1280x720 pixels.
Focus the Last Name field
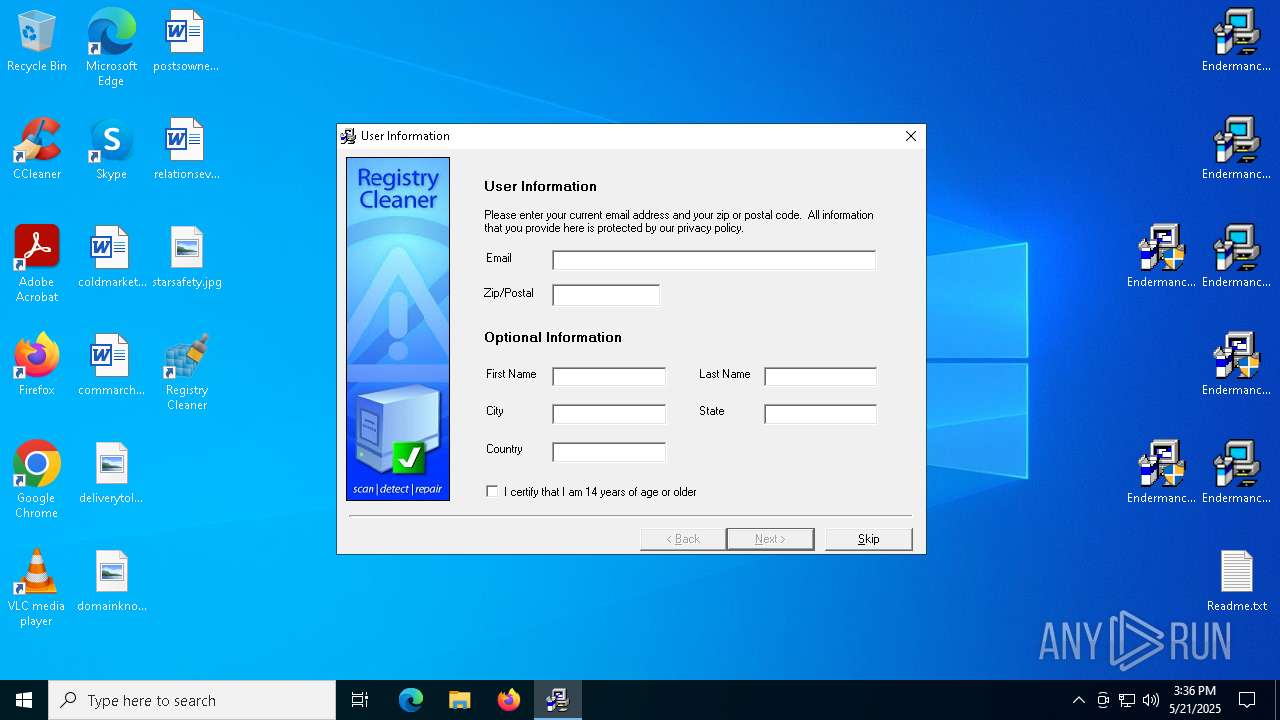pos(820,376)
